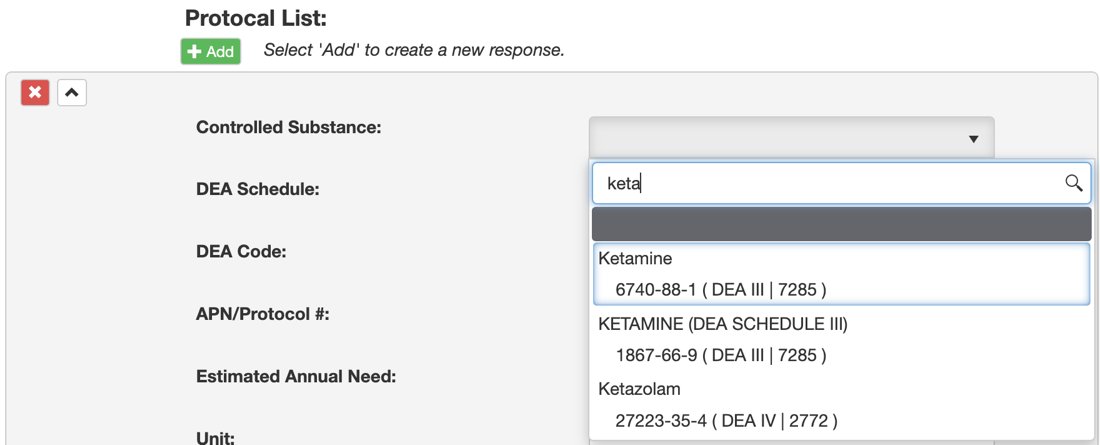
Task: Click the Protocal List heading
Action: [256, 18]
